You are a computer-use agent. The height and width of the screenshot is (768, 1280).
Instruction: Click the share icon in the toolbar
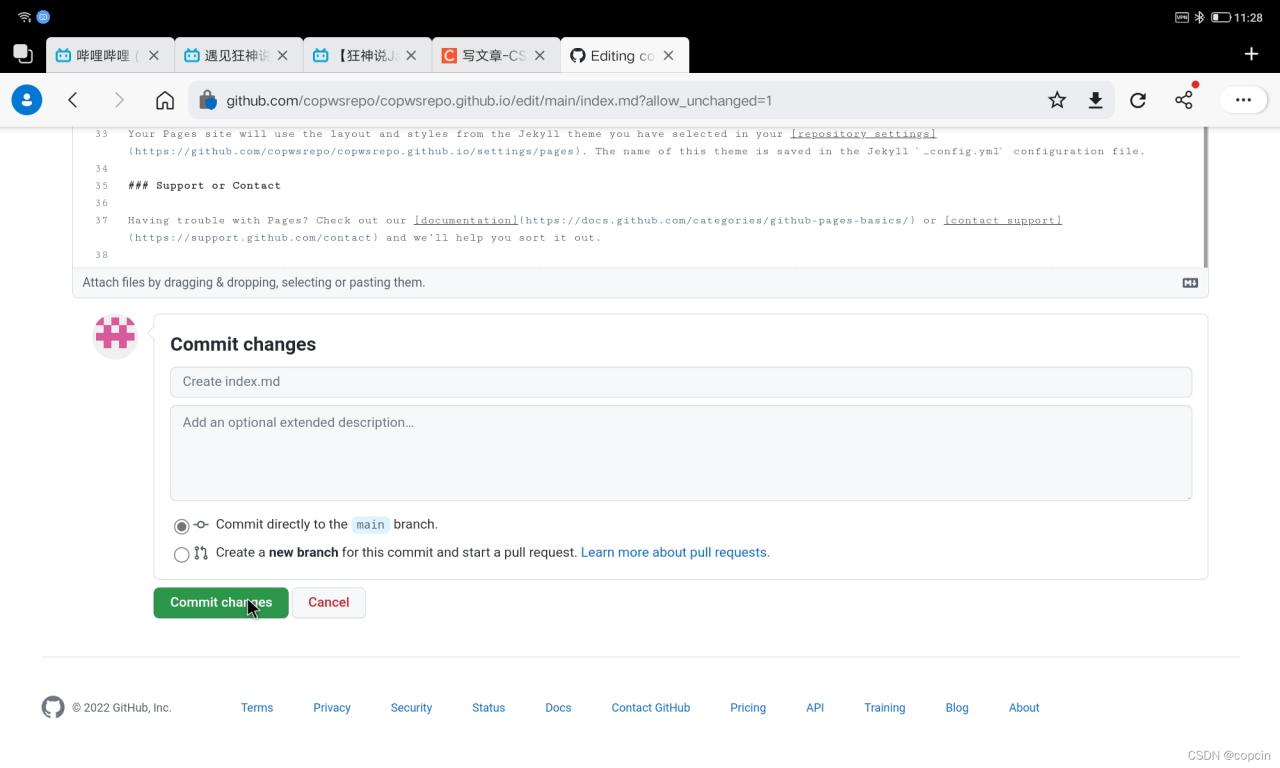1184,100
